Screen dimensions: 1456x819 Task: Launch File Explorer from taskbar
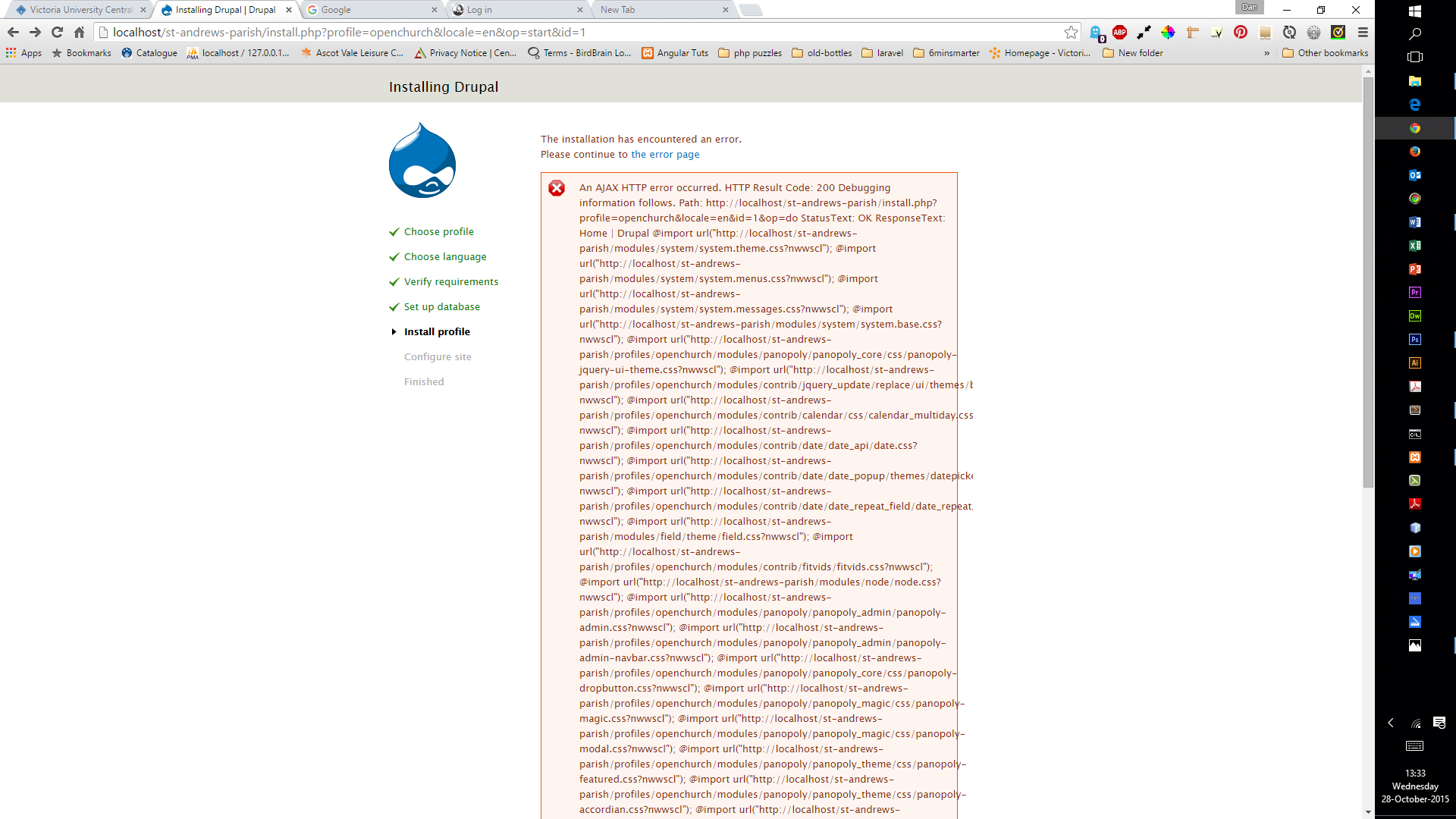click(x=1415, y=81)
